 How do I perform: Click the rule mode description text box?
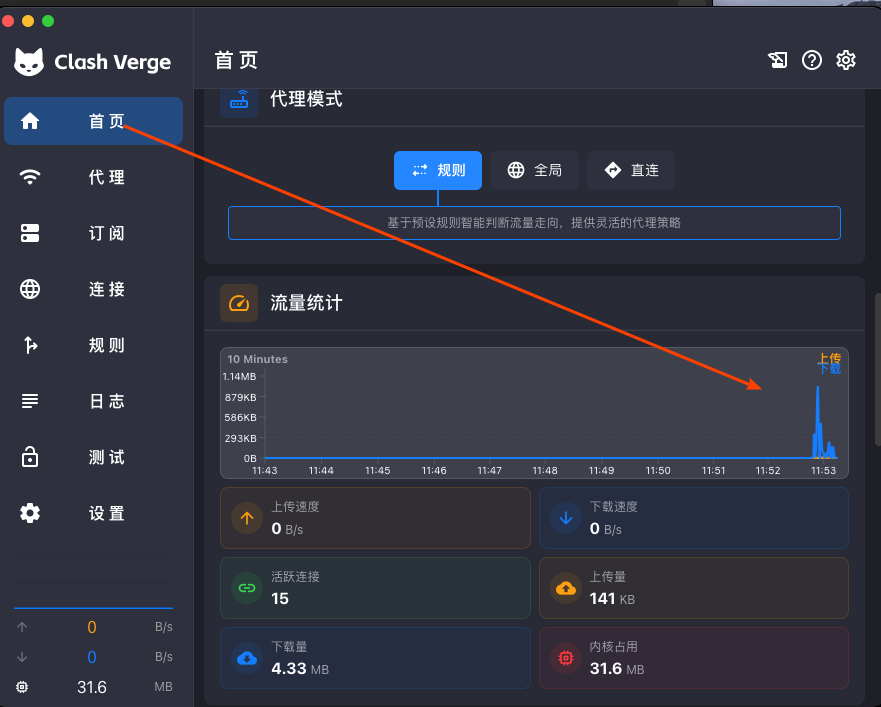pyautogui.click(x=534, y=223)
